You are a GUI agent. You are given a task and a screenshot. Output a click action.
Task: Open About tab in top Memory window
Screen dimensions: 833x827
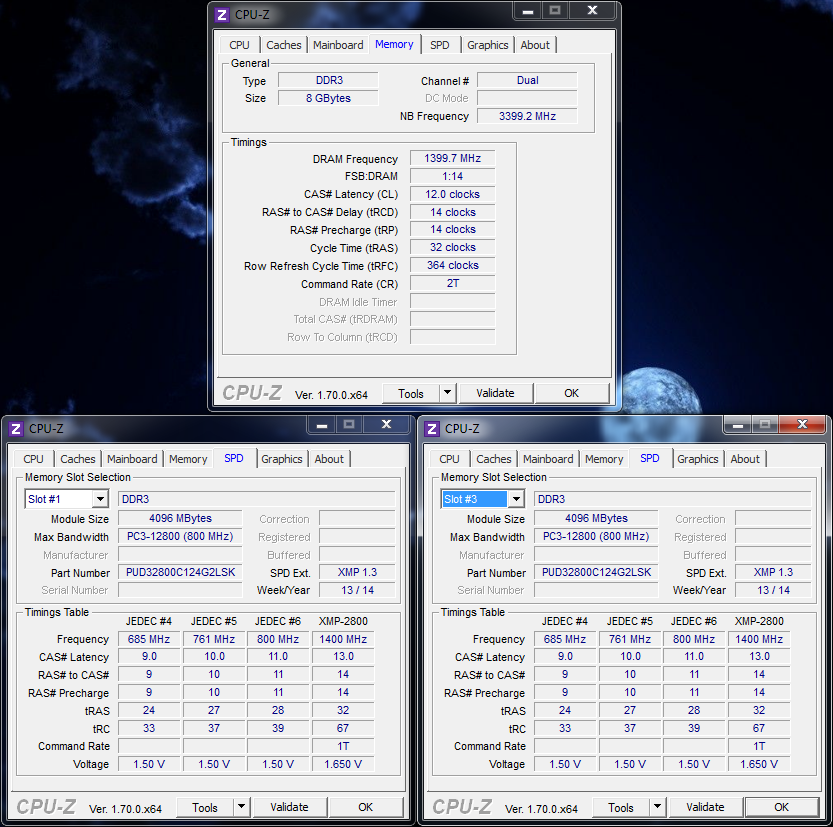535,45
